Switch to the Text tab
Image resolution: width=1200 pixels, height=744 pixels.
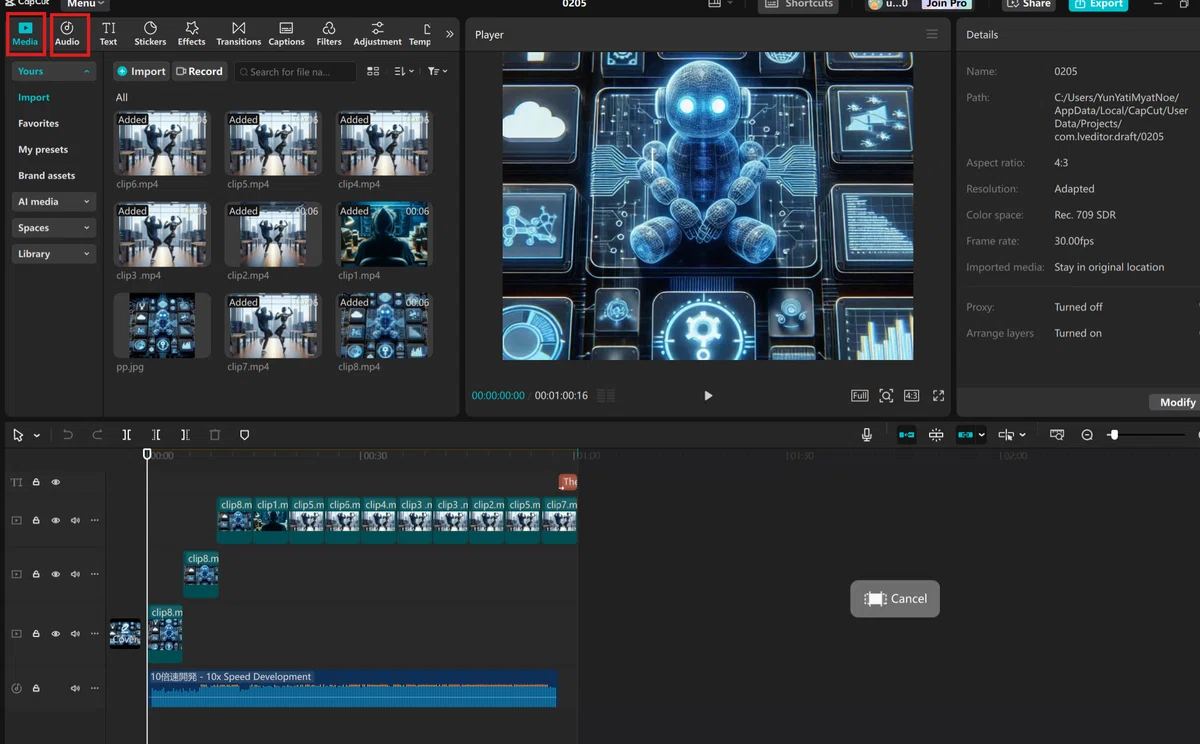coord(108,34)
